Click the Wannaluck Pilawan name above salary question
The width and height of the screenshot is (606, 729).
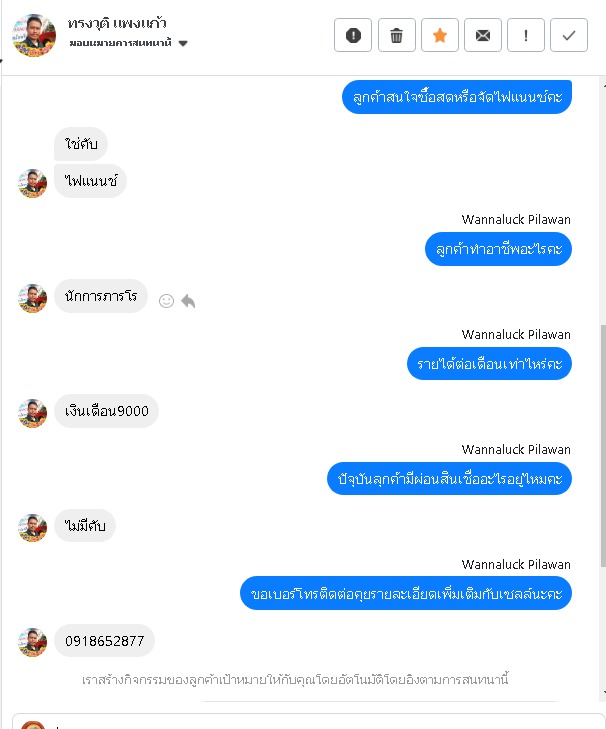coord(516,335)
